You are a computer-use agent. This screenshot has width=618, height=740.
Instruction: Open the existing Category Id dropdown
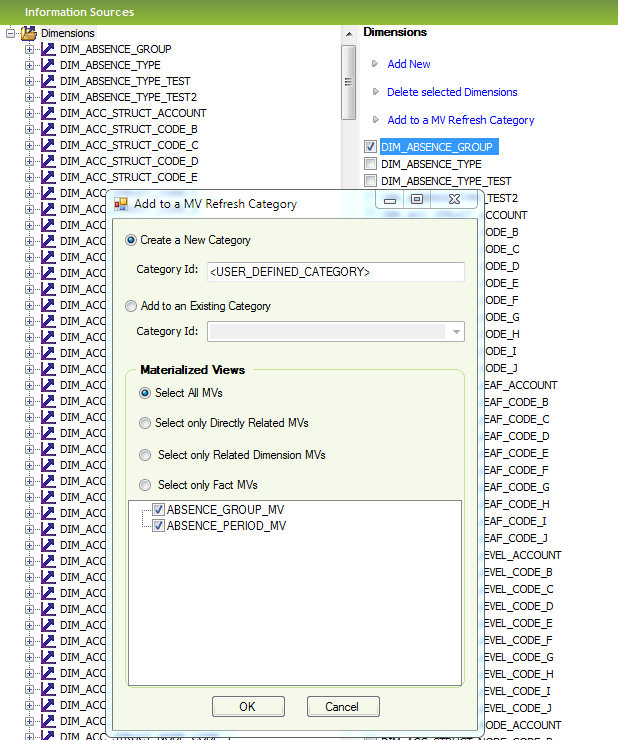pyautogui.click(x=456, y=331)
